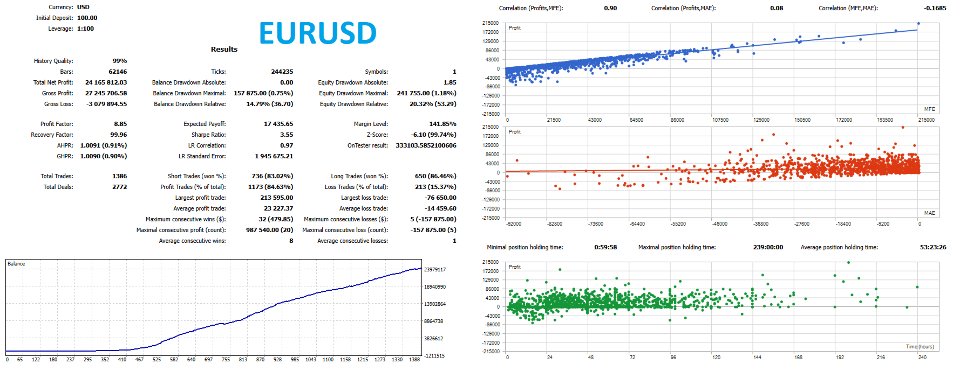Click the Balance Drawdown Absolute value 0.00

(x=287, y=82)
